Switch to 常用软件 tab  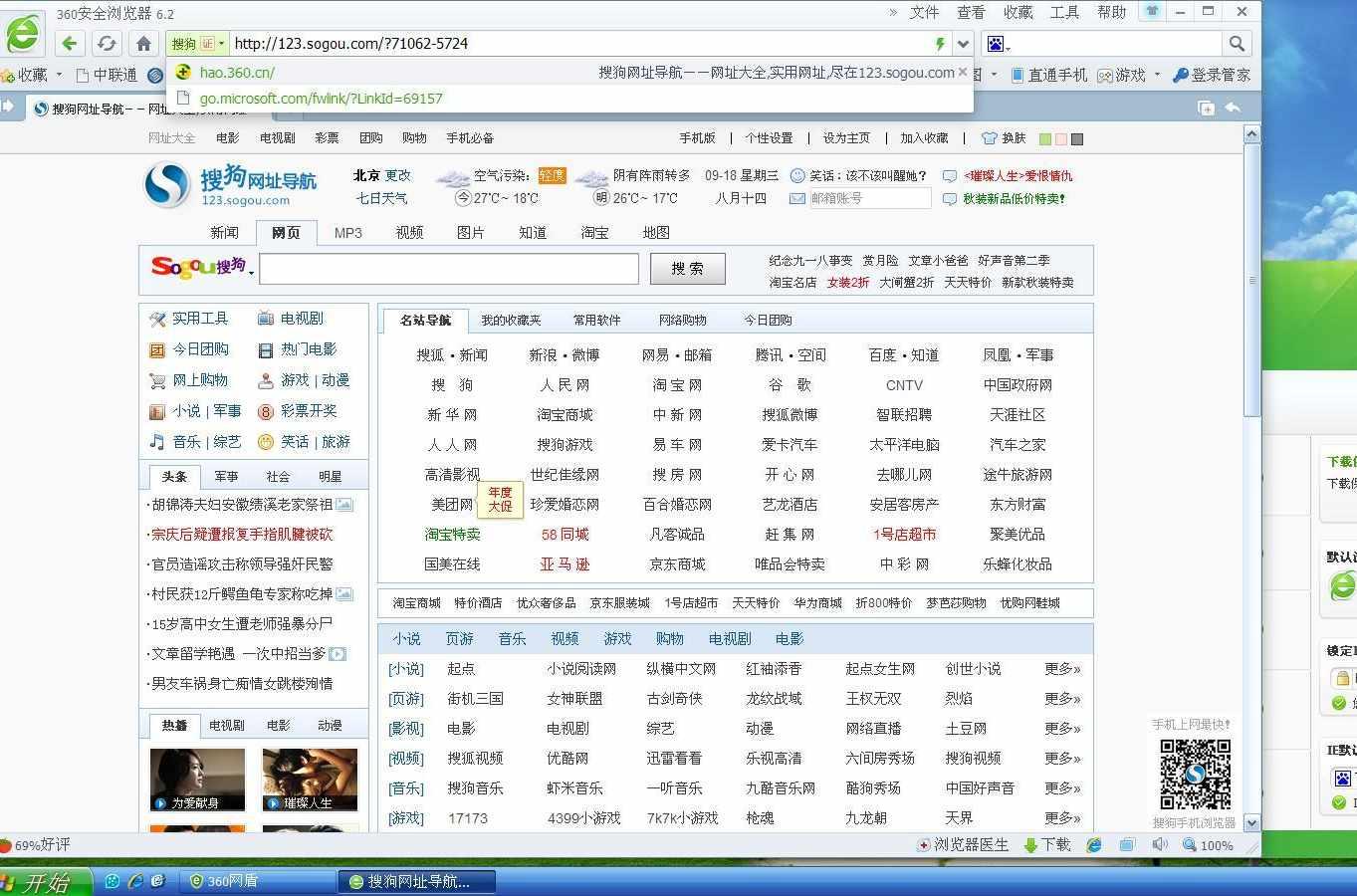[x=596, y=320]
